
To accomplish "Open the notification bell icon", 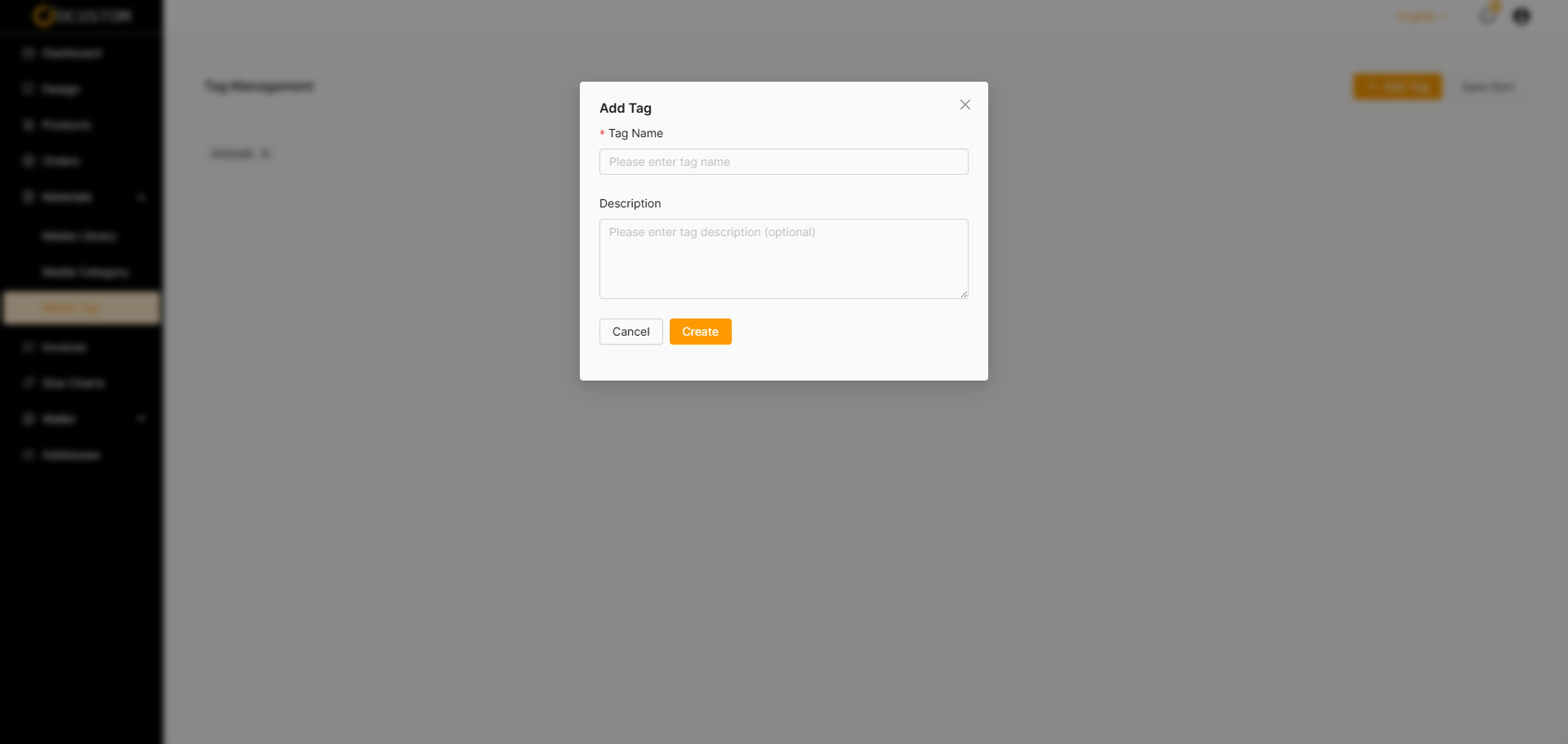I will click(x=1488, y=16).
